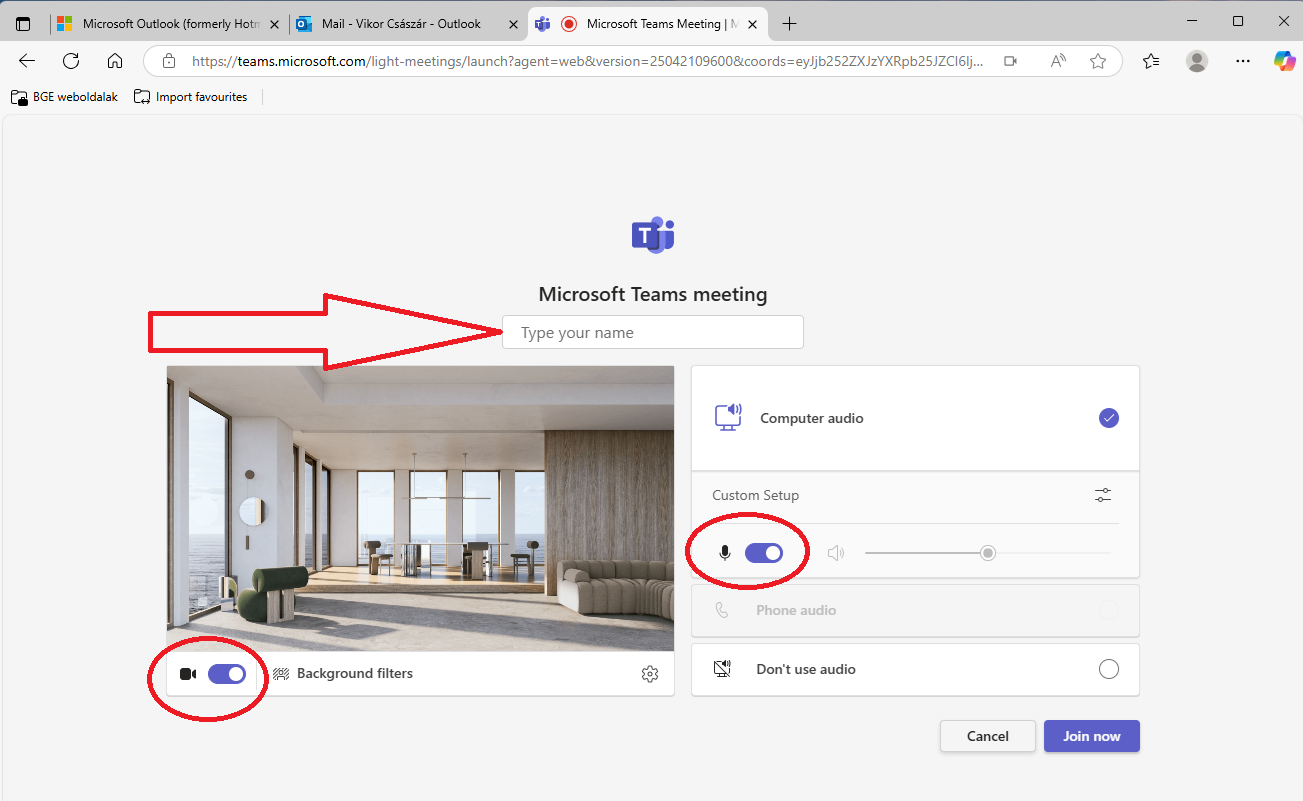1303x801 pixels.
Task: Close the Microsoft Outlook (formerly Hotmail) tab
Action: click(x=275, y=23)
